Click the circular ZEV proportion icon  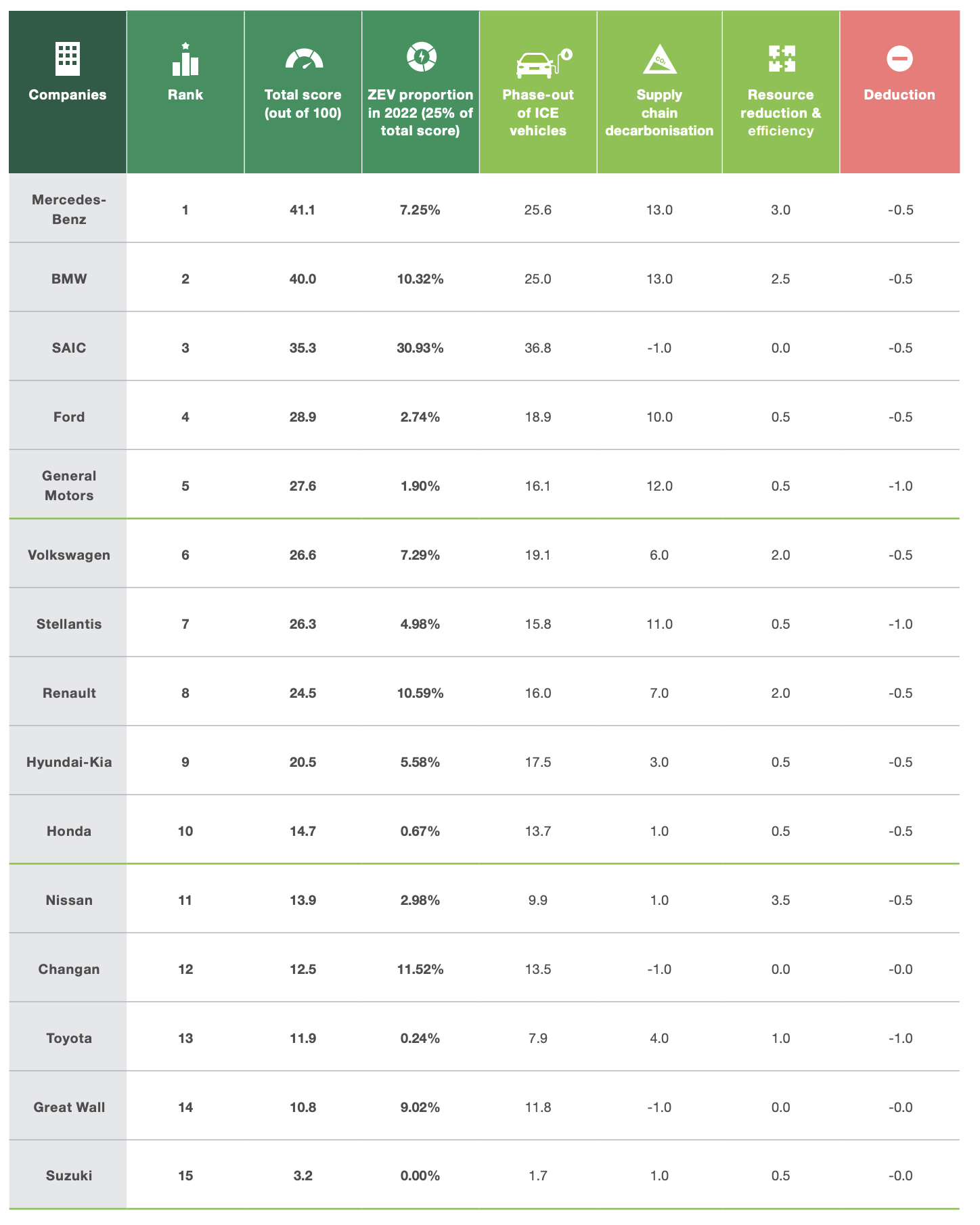[421, 57]
